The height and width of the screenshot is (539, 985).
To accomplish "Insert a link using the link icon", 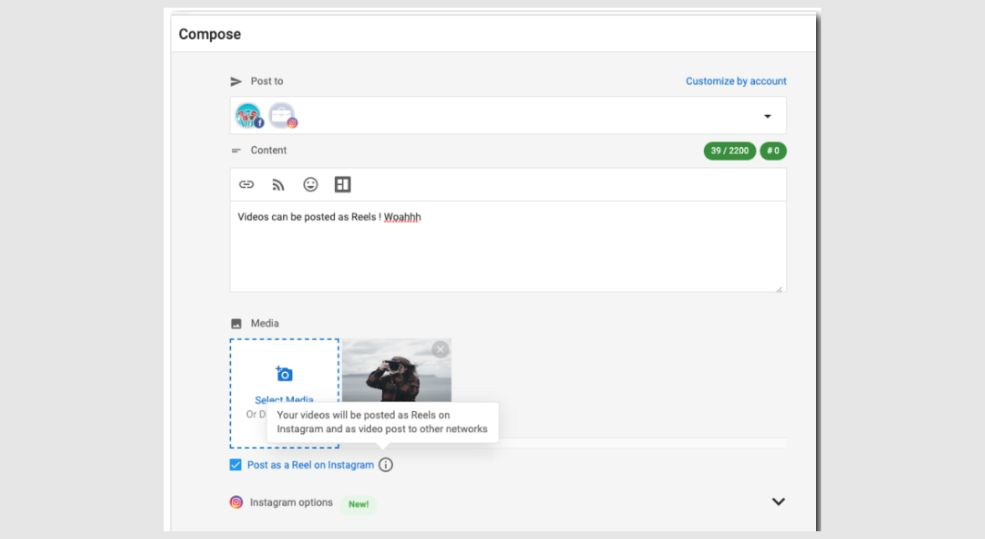I will [x=246, y=185].
